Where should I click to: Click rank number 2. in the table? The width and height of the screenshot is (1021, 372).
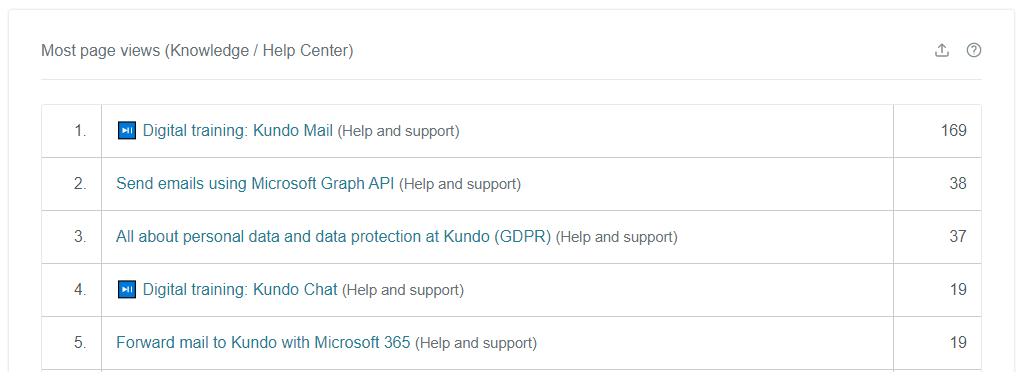click(80, 184)
